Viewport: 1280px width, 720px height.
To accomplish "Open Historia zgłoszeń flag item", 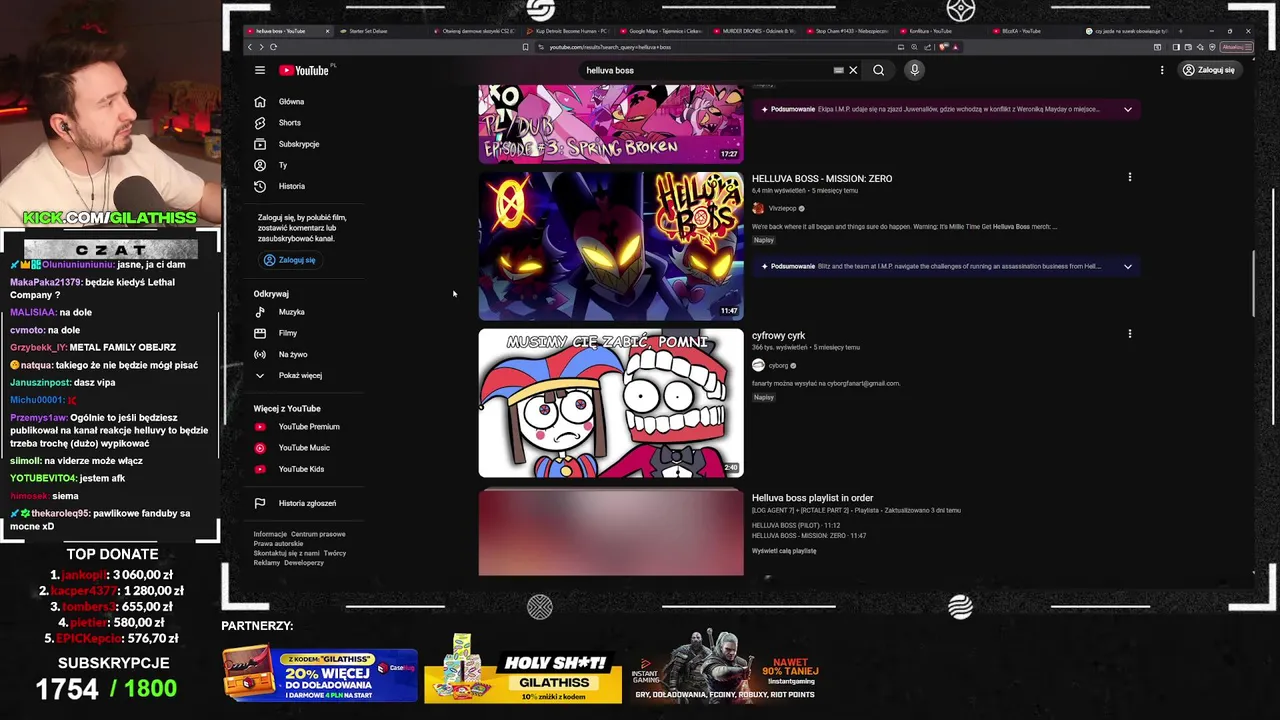I will pyautogui.click(x=306, y=503).
